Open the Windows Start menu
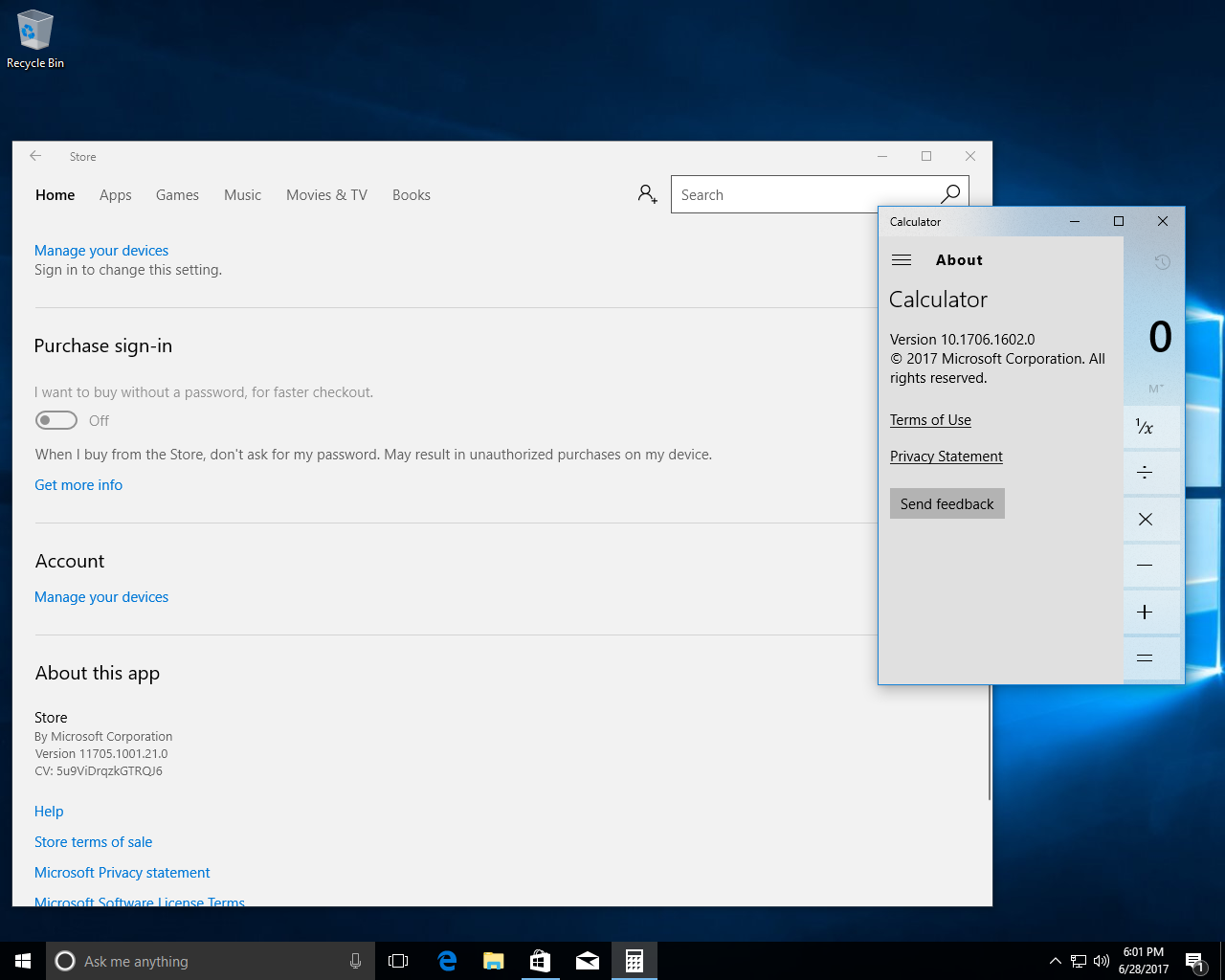 click(23, 961)
